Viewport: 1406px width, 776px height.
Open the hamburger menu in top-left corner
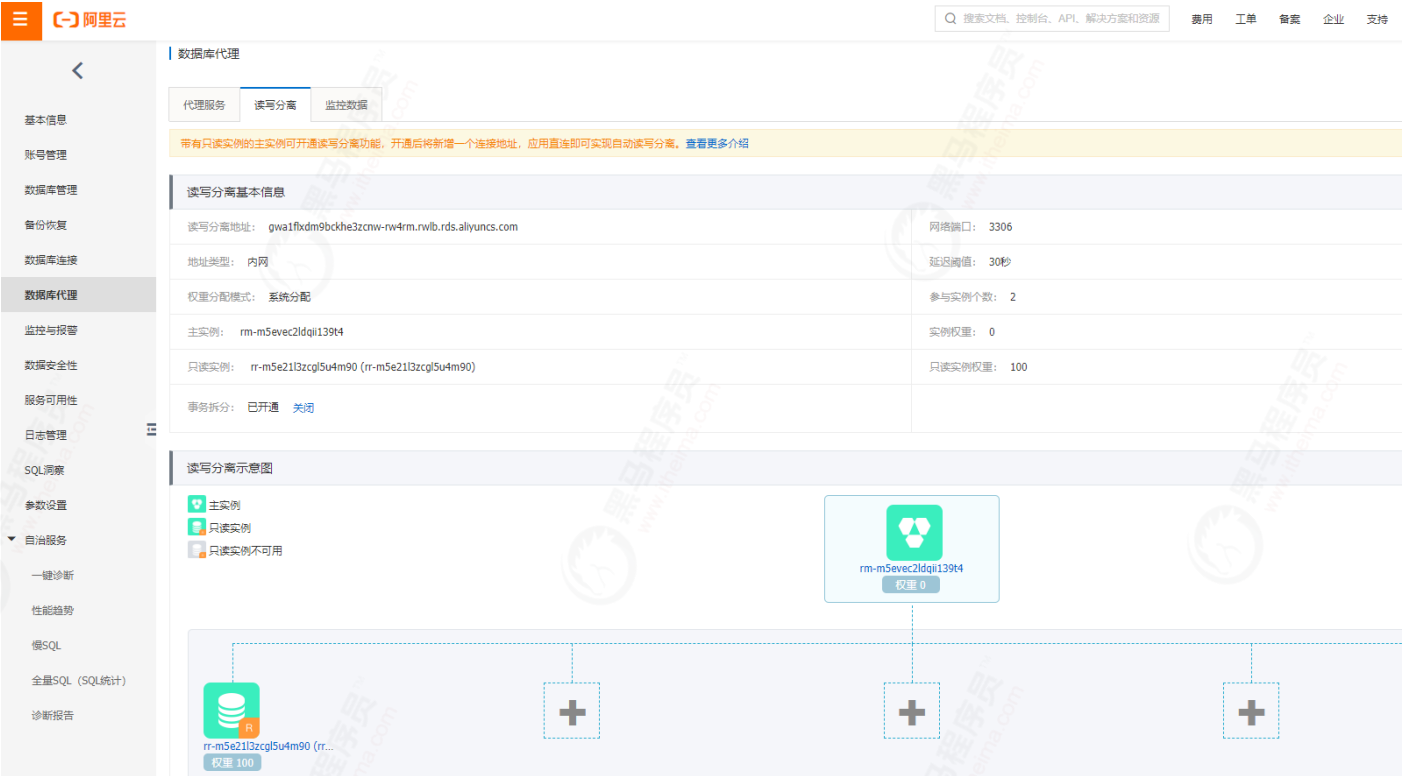tap(20, 20)
